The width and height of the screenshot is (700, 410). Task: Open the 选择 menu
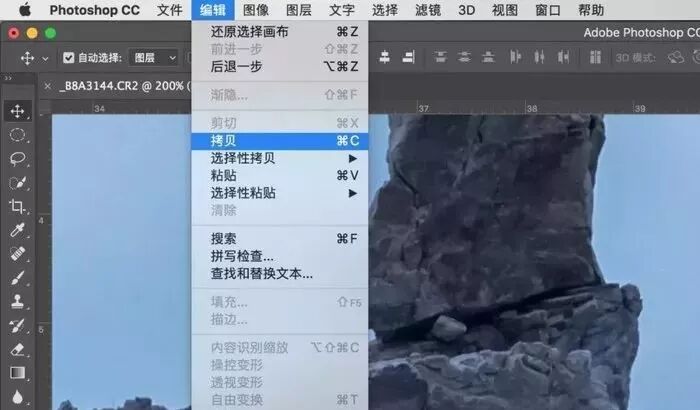click(385, 10)
